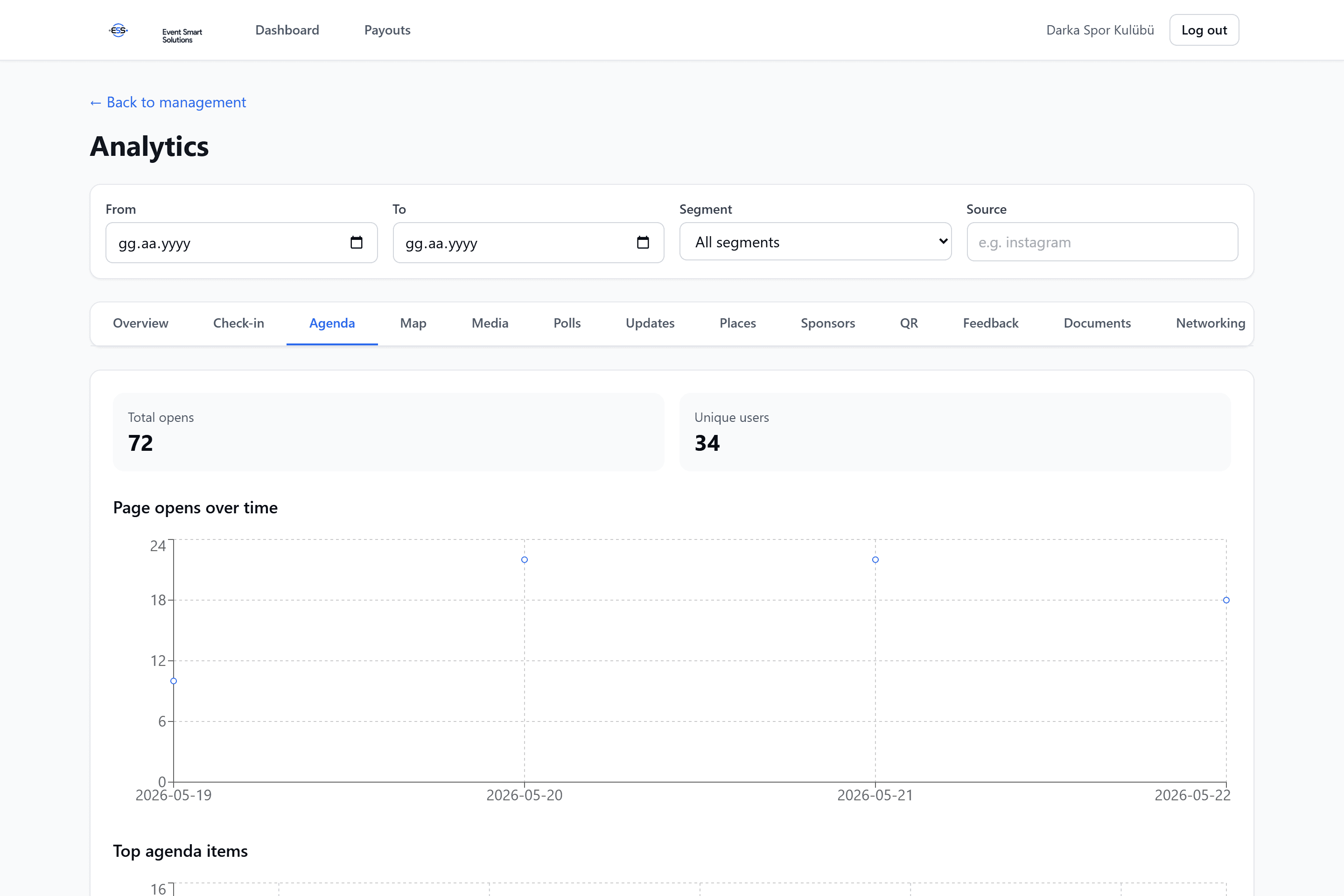The width and height of the screenshot is (1344, 896).
Task: Select the Agenda tab
Action: [332, 323]
